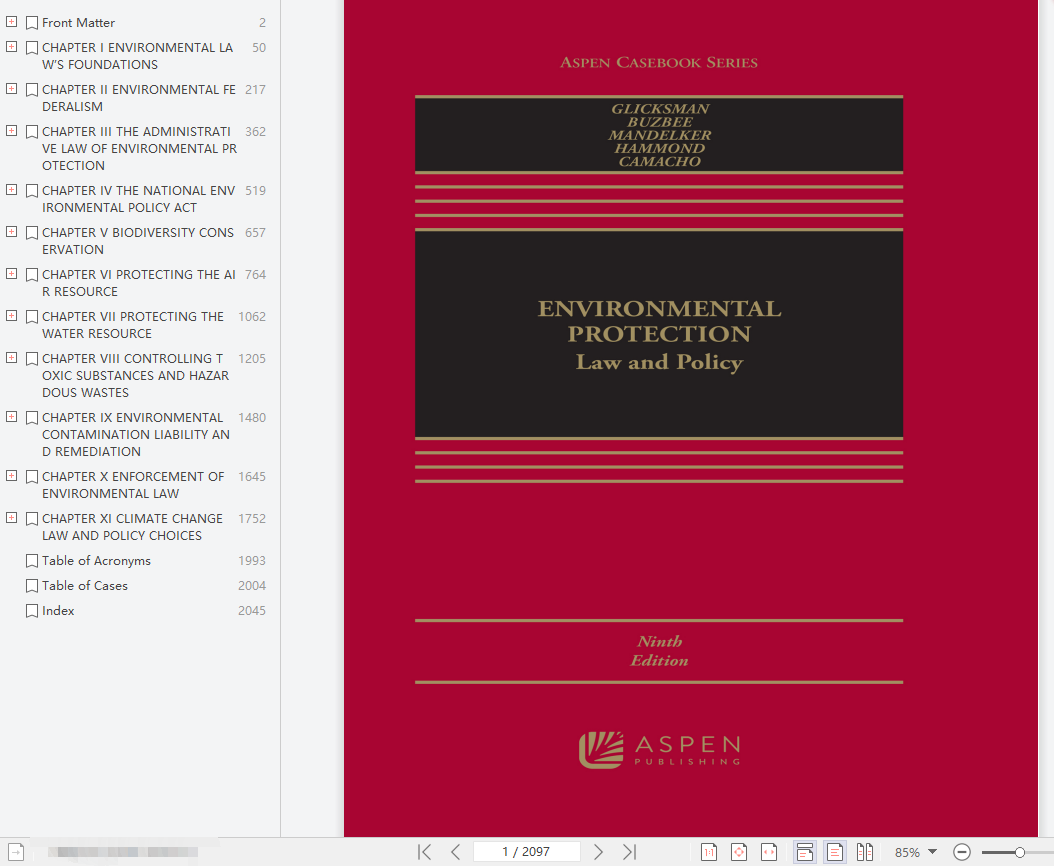The height and width of the screenshot is (866, 1054).
Task: Open Chapter III Administrative Law of Environmental Protection
Action: pyautogui.click(x=140, y=149)
